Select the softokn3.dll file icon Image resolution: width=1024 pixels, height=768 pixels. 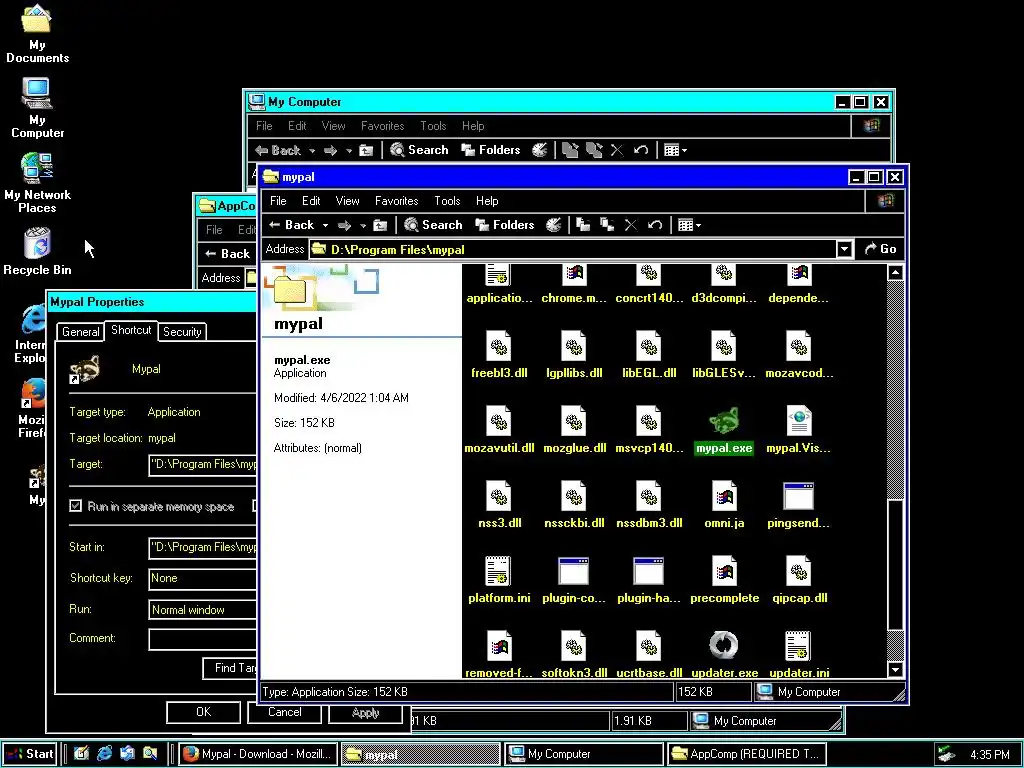(574, 646)
